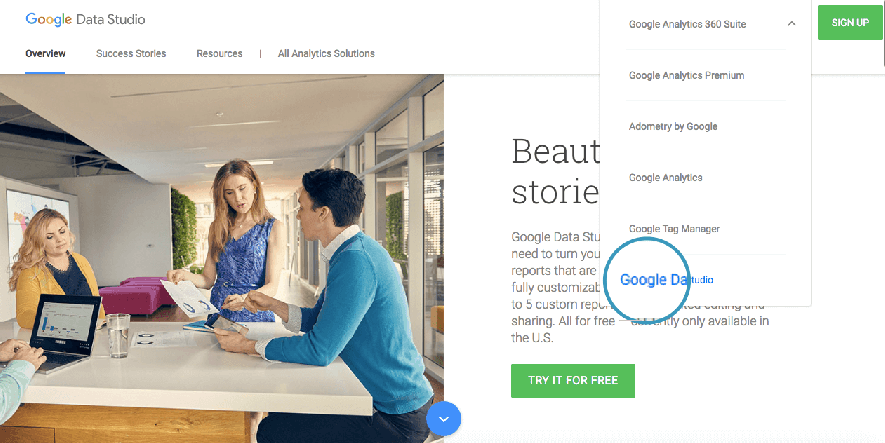Click the green SIGN UP button
The image size is (885, 443).
pos(850,23)
